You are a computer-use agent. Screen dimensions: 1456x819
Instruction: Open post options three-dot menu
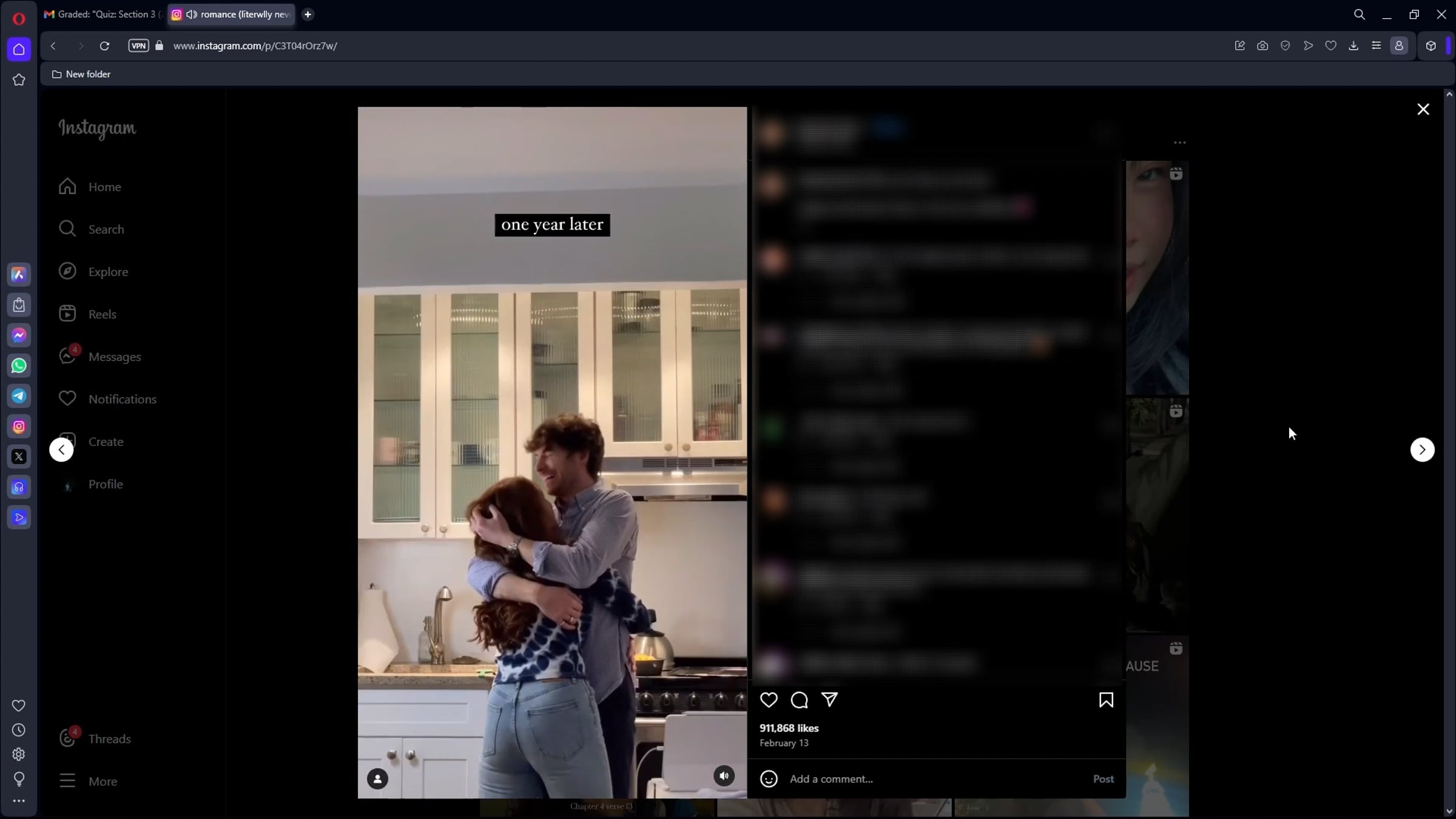(x=1179, y=143)
